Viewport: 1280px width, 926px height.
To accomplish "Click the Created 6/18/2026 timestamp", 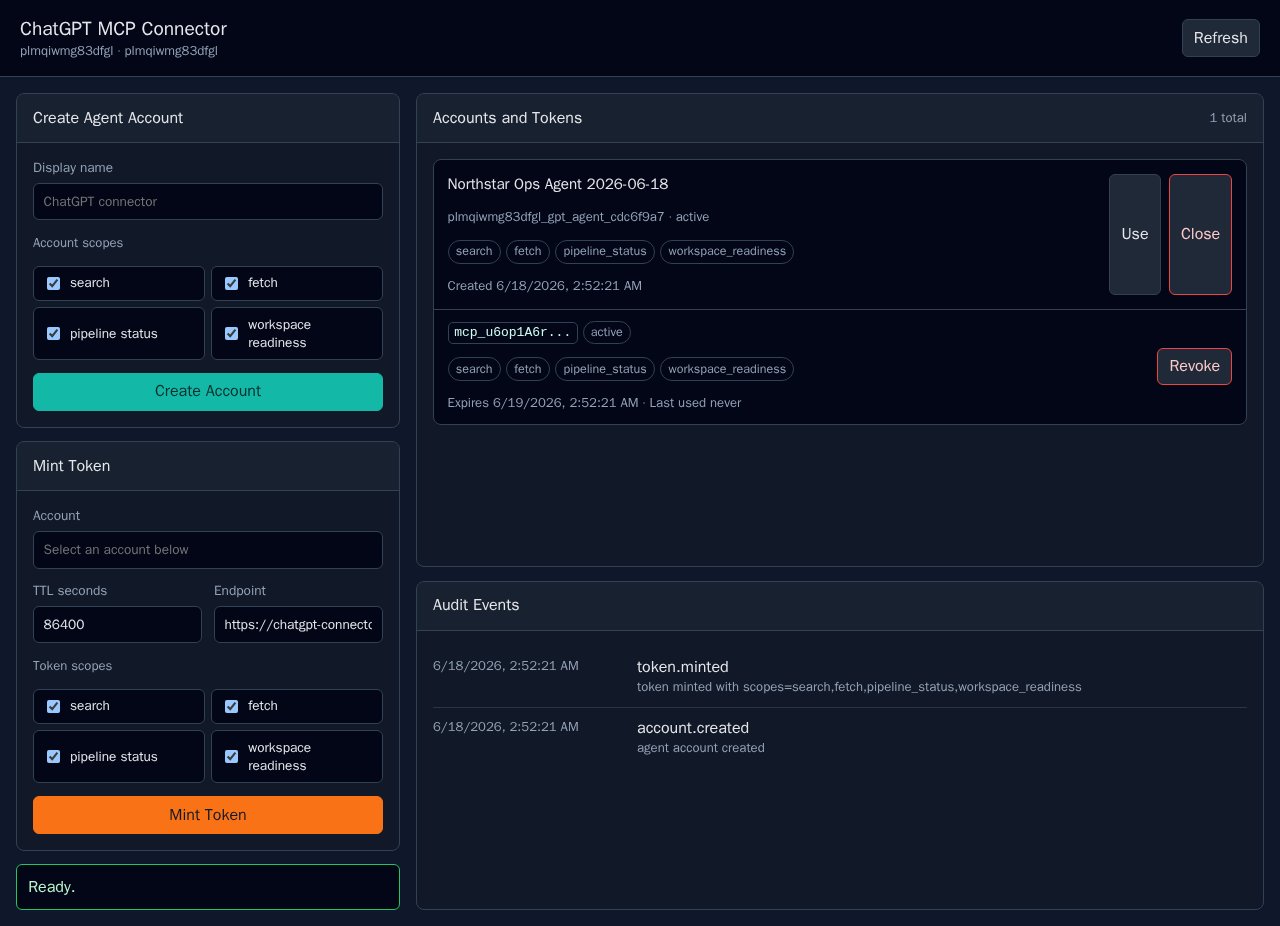I will (545, 286).
